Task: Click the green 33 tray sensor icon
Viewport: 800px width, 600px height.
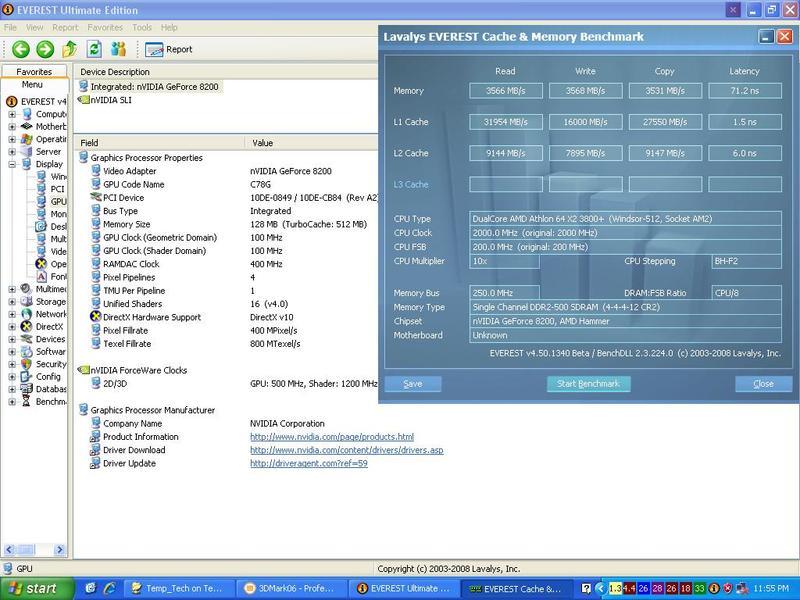Action: click(x=699, y=589)
